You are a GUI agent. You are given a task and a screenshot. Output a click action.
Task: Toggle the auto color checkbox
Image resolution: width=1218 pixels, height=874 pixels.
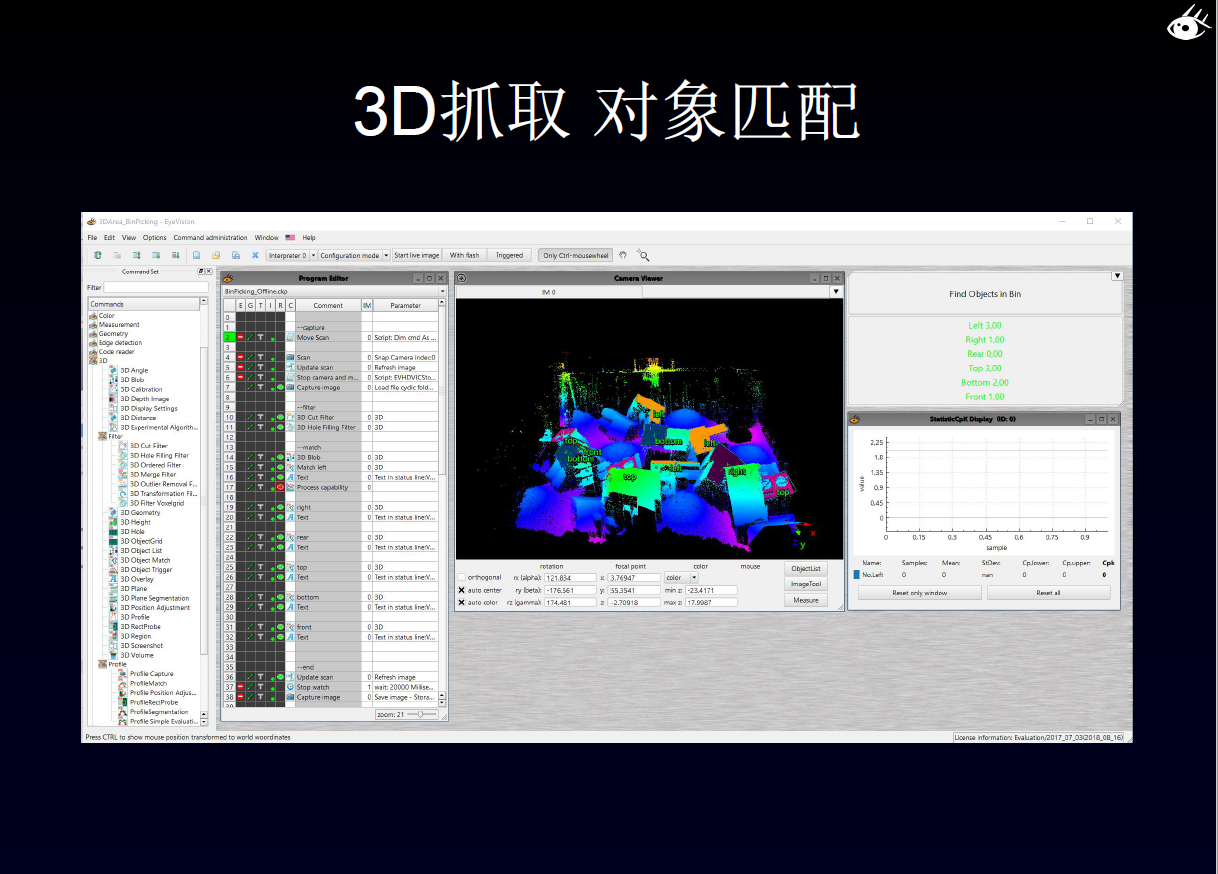coord(462,603)
